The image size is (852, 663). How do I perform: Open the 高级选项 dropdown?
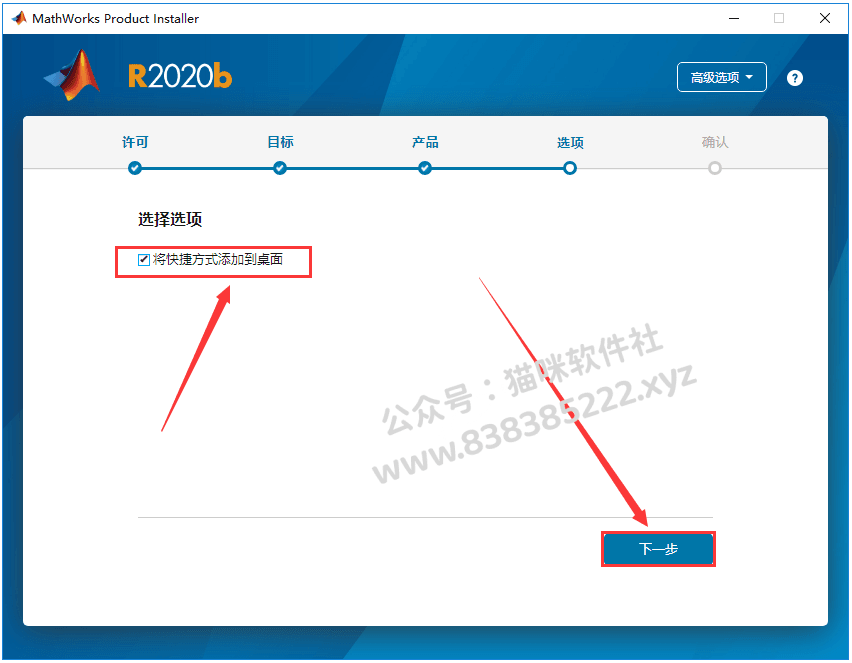[722, 77]
